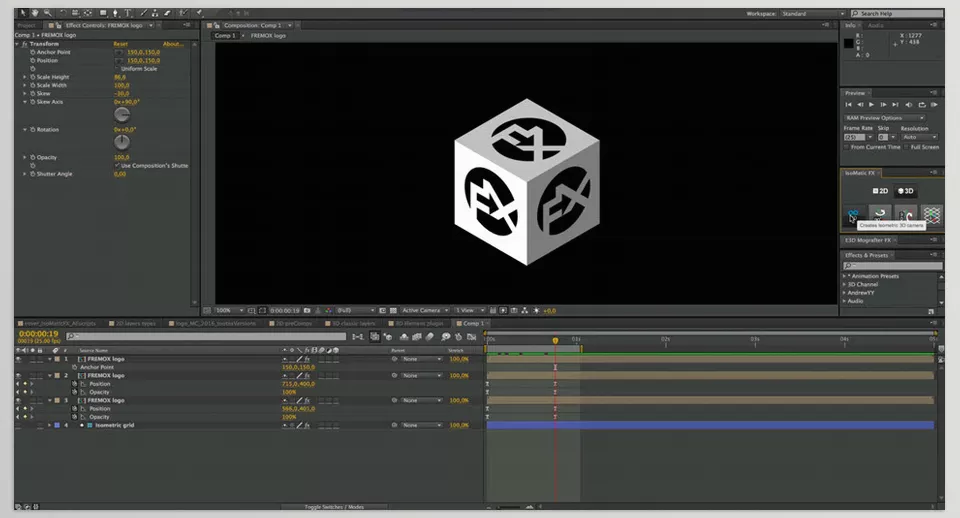The width and height of the screenshot is (960, 518).
Task: Jump to first frame in Preview panel
Action: [x=849, y=105]
